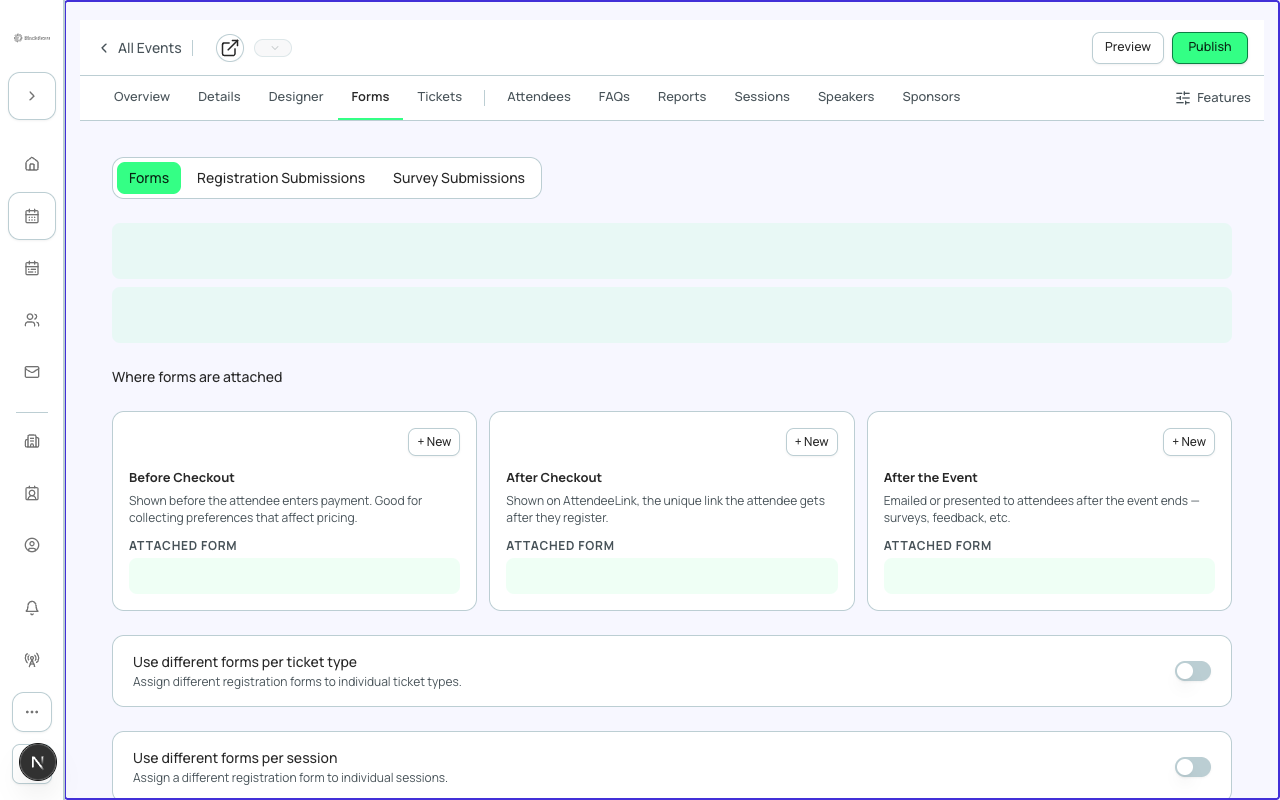Image resolution: width=1280 pixels, height=800 pixels.
Task: Click After the Event attached form field
Action: pos(1049,576)
